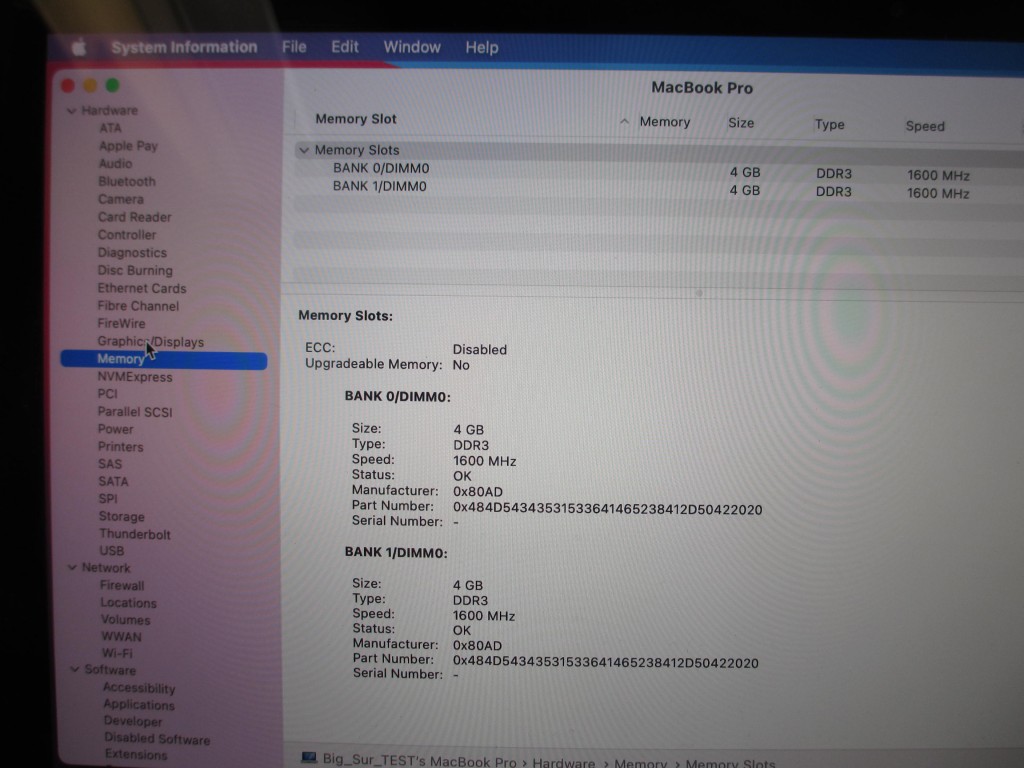Sort by the Type column header
Image resolution: width=1024 pixels, height=768 pixels.
(x=829, y=124)
